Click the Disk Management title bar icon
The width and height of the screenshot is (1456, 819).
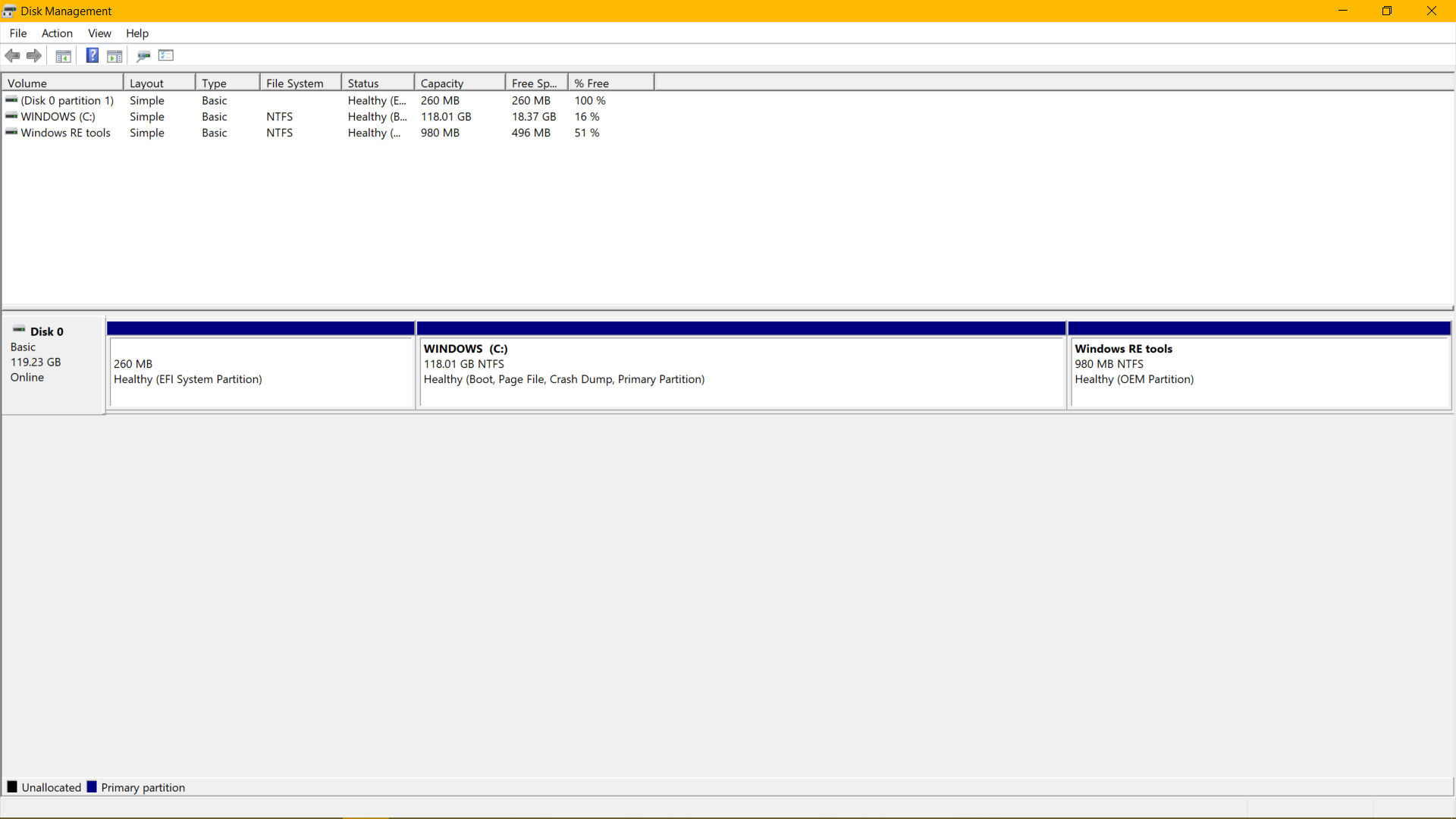click(8, 11)
